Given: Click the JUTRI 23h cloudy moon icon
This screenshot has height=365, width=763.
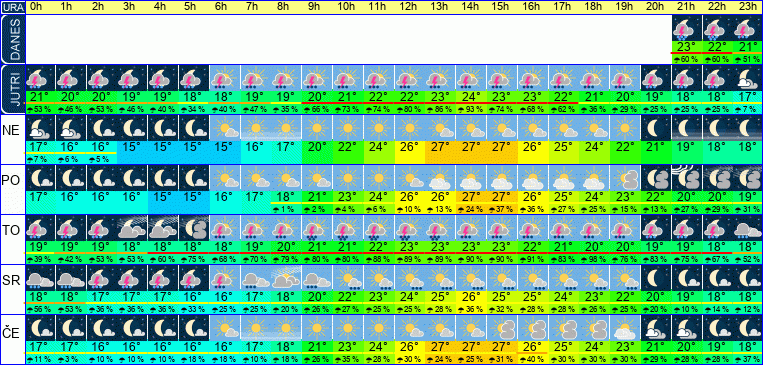Looking at the screenshot, I should 747,77.
